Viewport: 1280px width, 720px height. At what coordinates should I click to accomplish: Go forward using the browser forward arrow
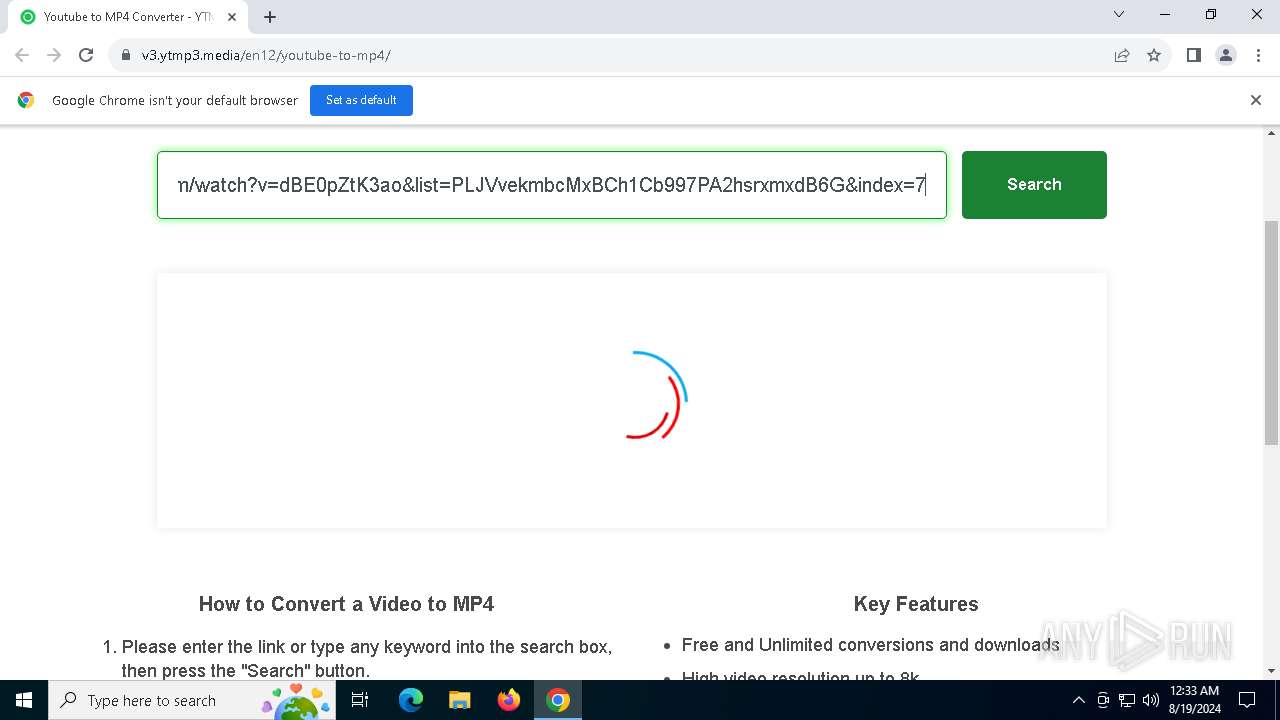pos(54,55)
